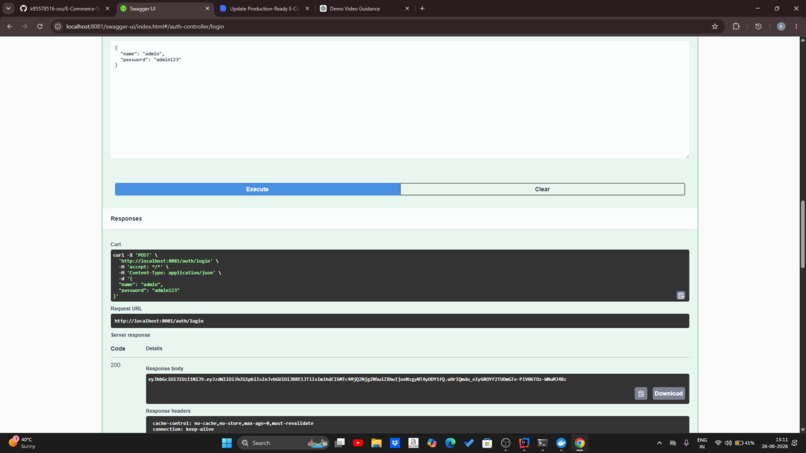This screenshot has width=806, height=453.
Task: Switch to Demo Video Guidance tab
Action: tap(360, 9)
